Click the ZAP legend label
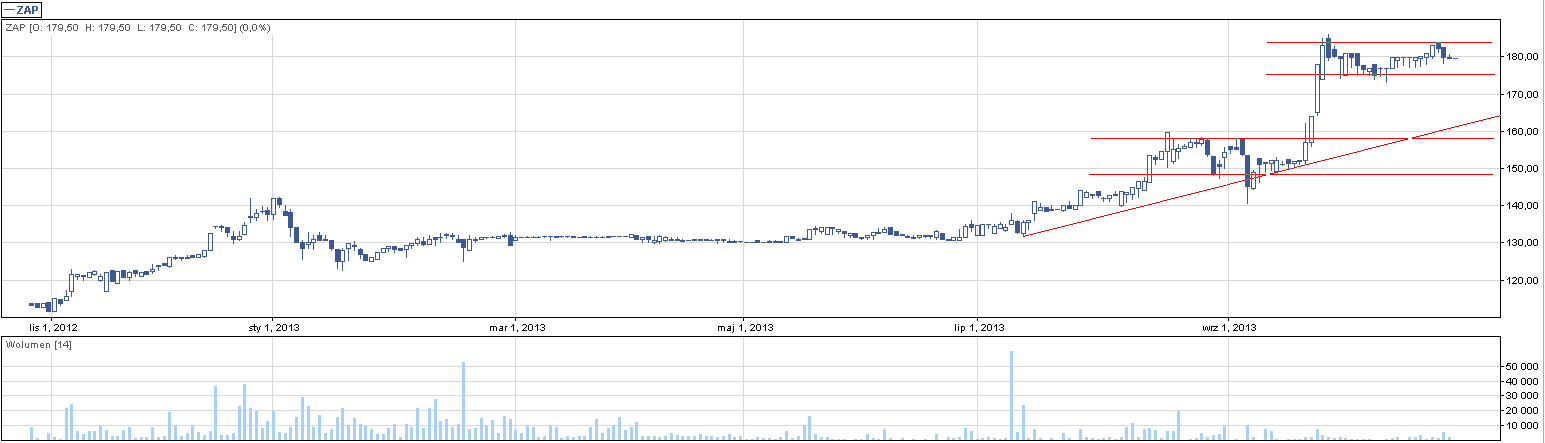This screenshot has width=1545, height=443. point(20,9)
